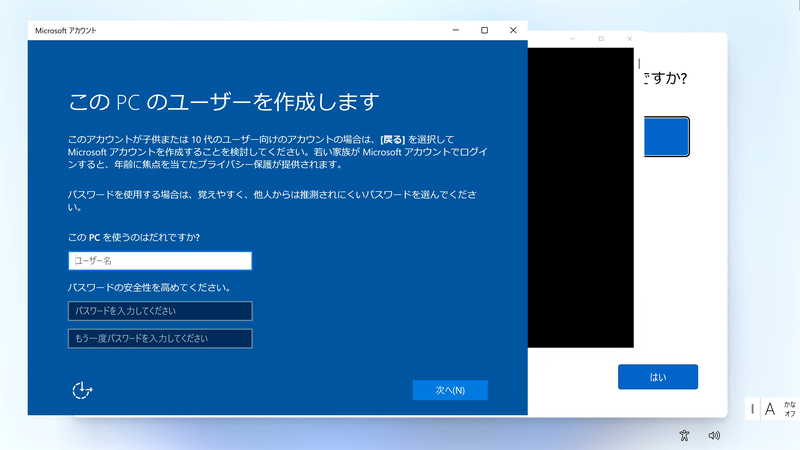Click the Microsoft アカウント title bar text
Image resolution: width=800 pixels, height=450 pixels.
tap(65, 31)
